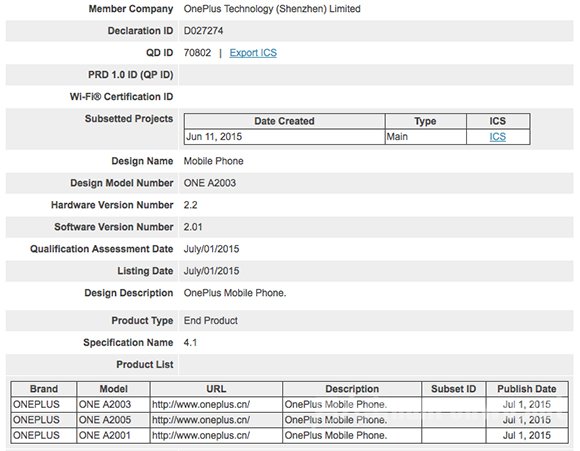580x451 pixels.
Task: Select the QD ID number 70802
Action: (x=197, y=53)
